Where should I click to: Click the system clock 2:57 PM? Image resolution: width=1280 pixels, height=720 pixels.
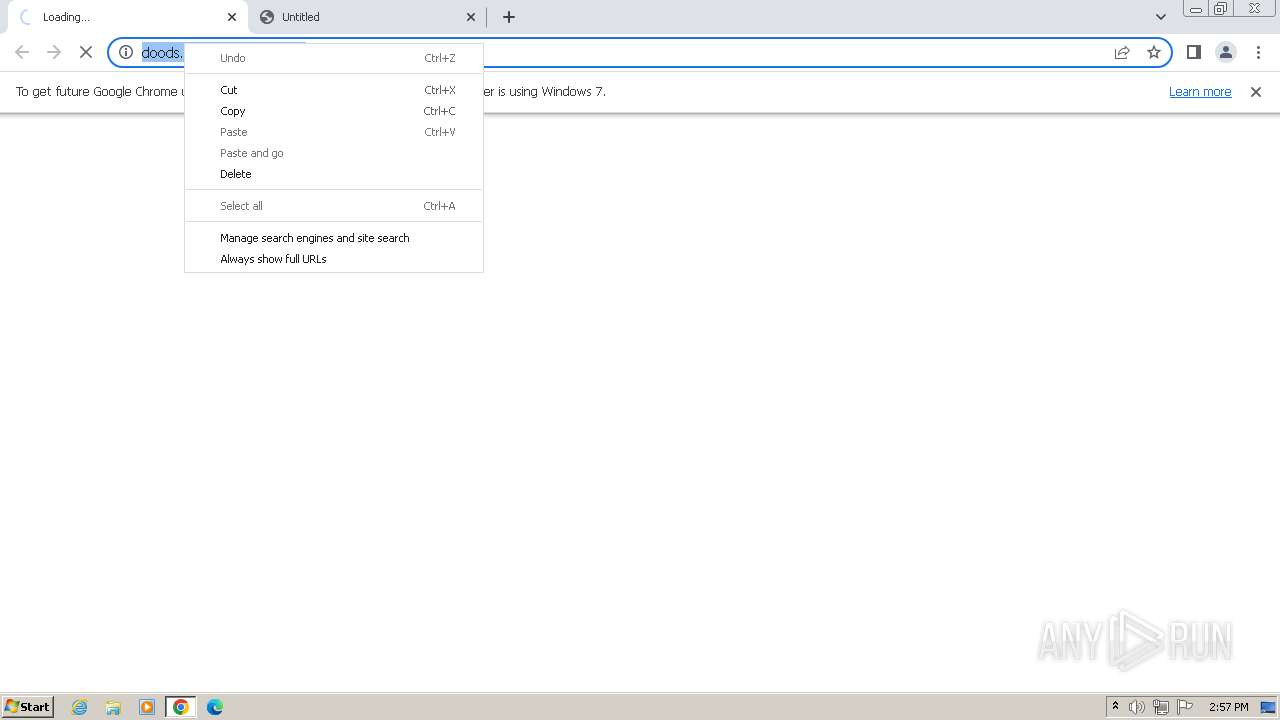pos(1228,707)
